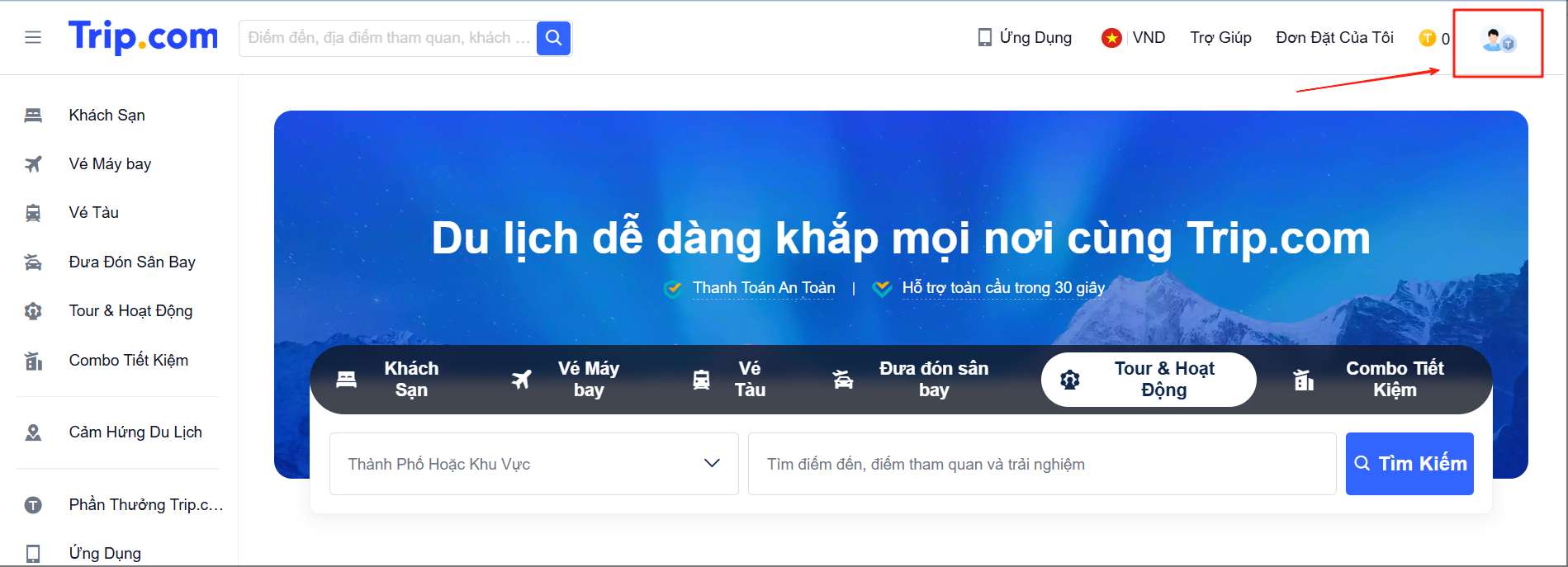Open sidebar Cảm Hứng Du Lịch link
The height and width of the screenshot is (567, 1568).
pos(135,432)
